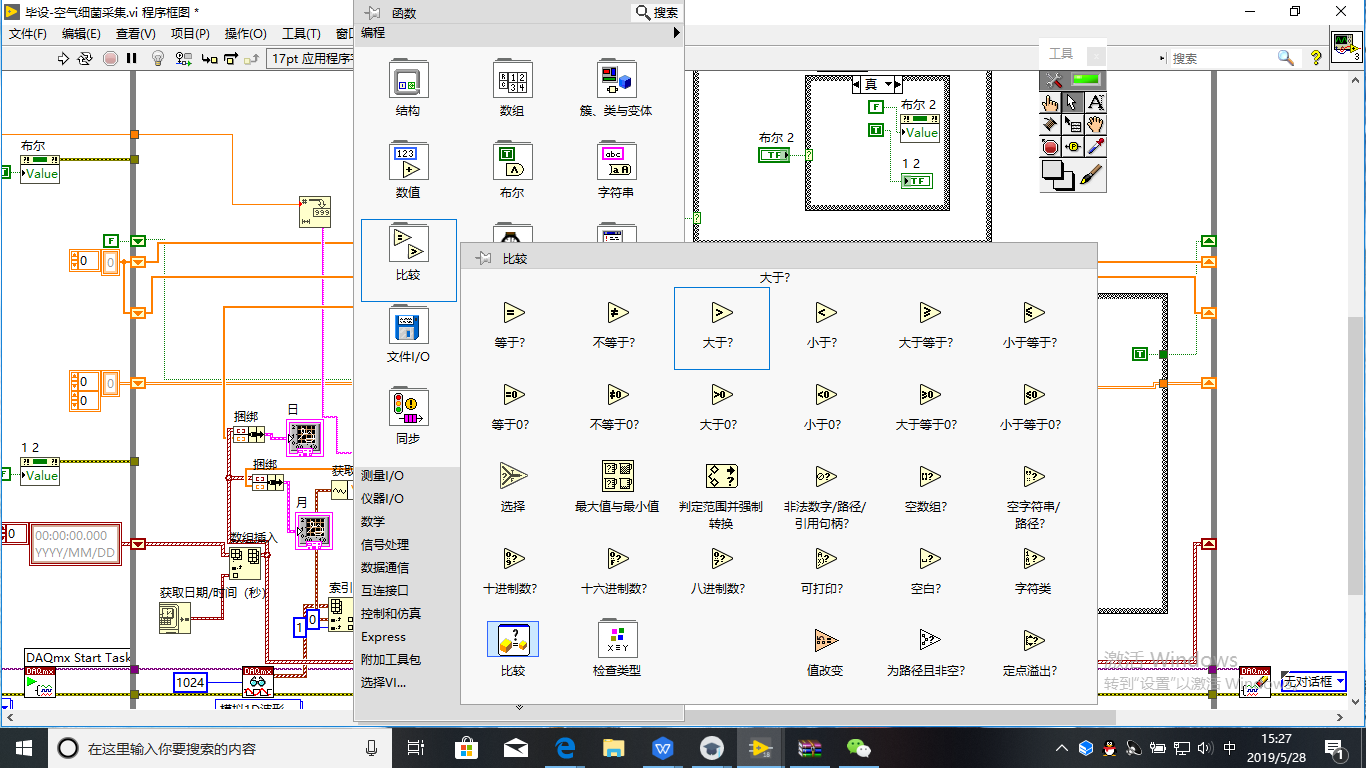Toggle automatic tool selection green indicator

tap(1085, 79)
